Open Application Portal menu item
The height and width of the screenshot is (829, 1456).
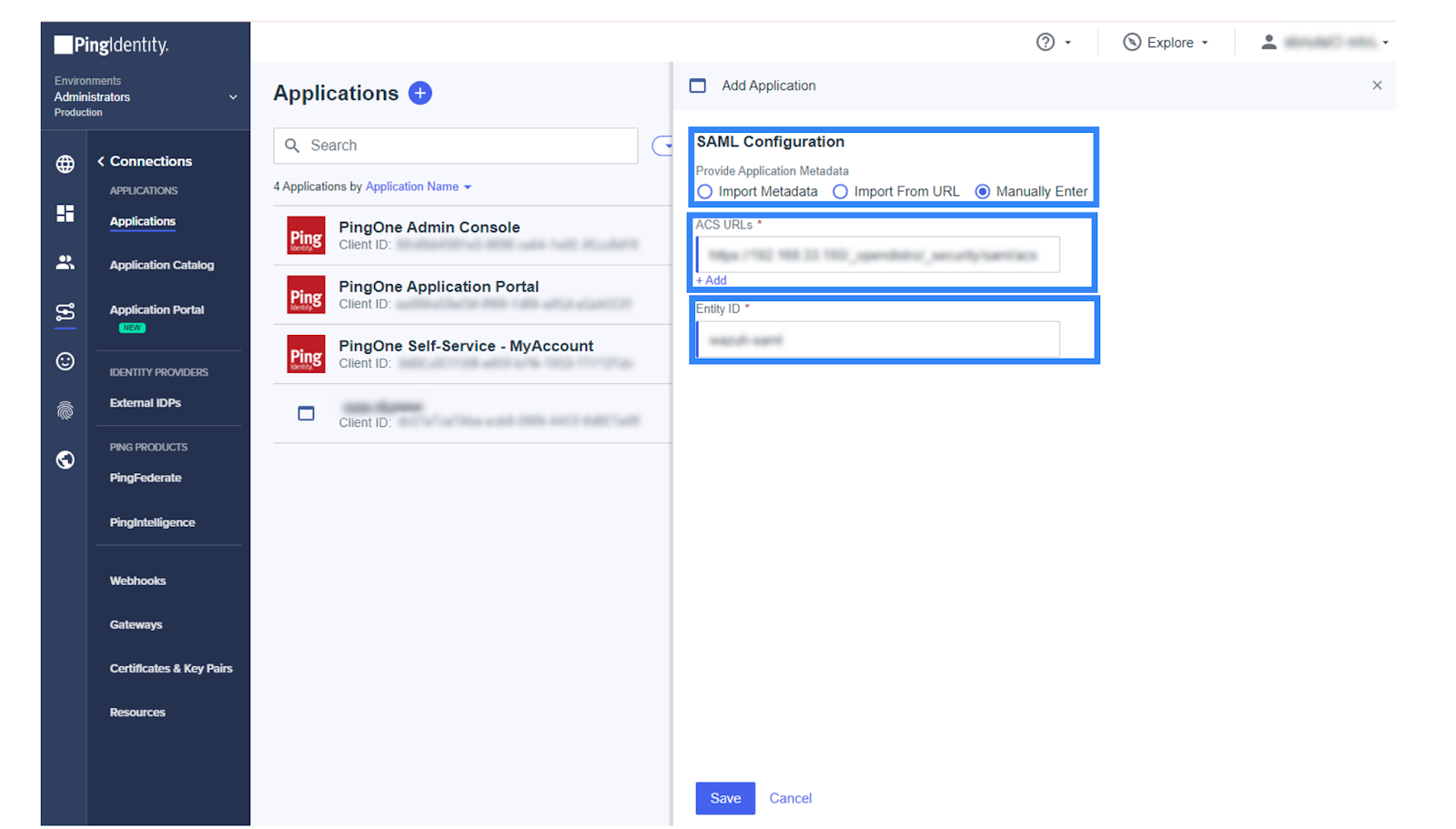[x=157, y=309]
